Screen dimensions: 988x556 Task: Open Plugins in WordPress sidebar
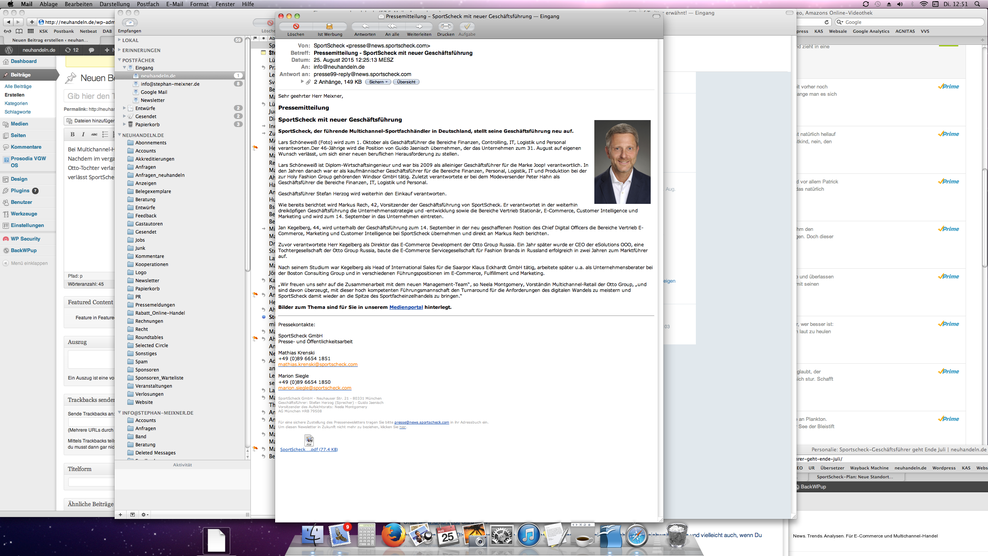tap(20, 190)
